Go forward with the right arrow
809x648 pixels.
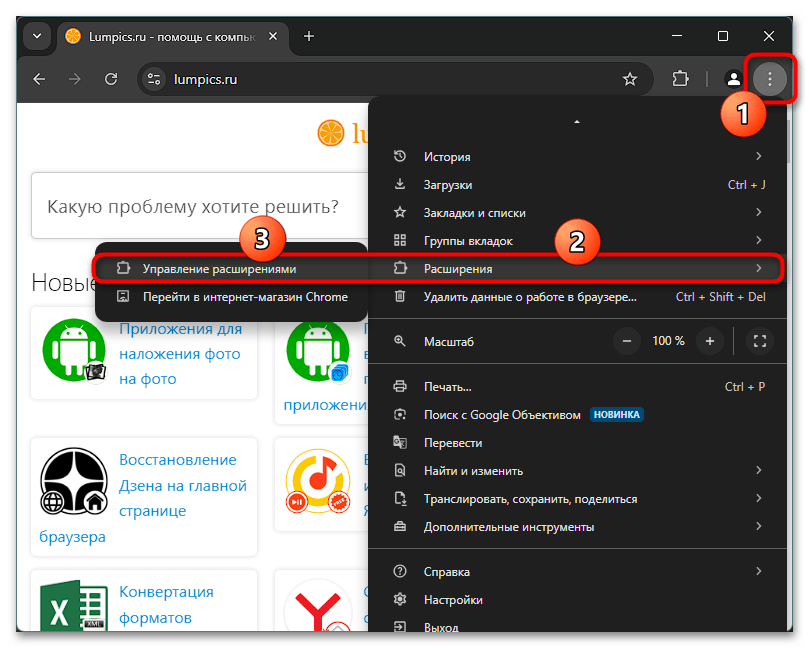75,79
